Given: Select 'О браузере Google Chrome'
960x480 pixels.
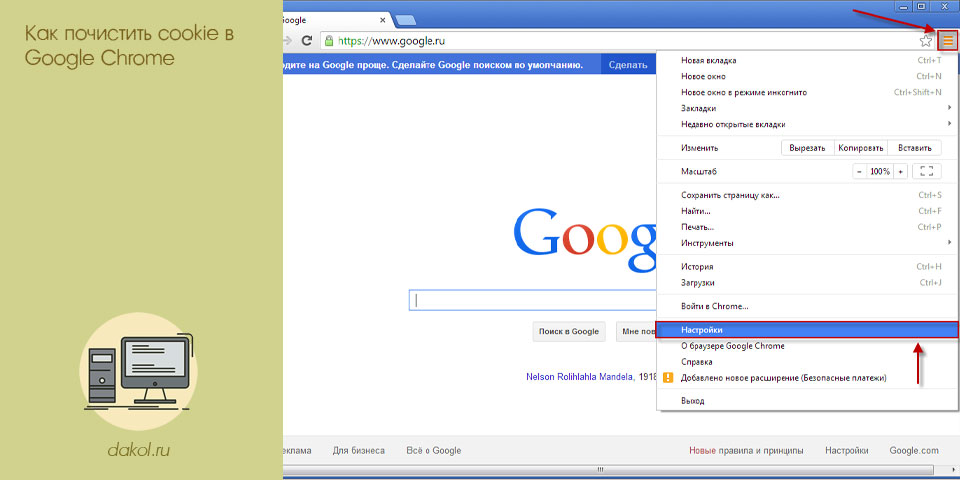Looking at the screenshot, I should [807, 346].
